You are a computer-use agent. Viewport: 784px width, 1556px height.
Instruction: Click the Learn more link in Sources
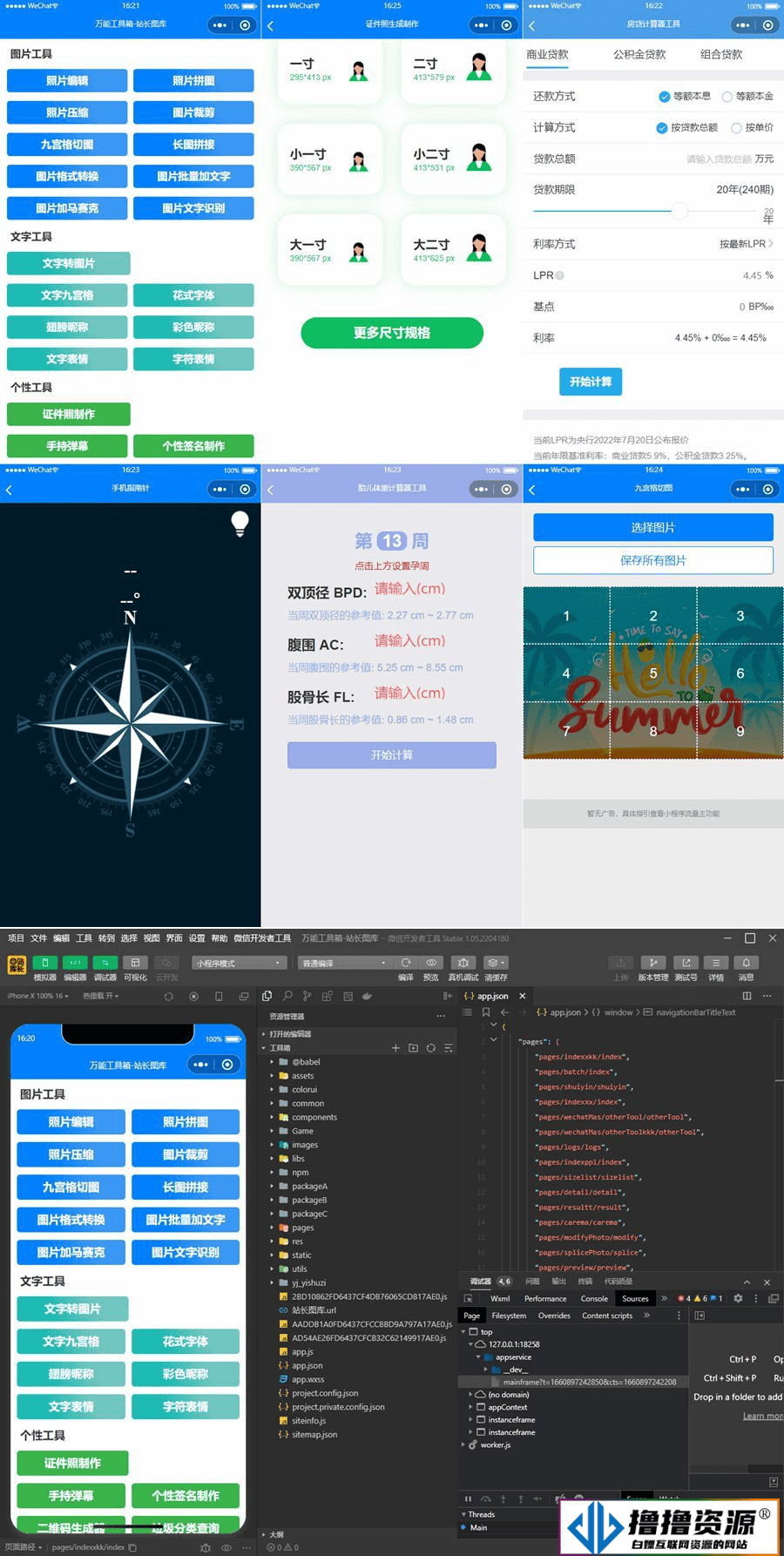[x=763, y=1416]
